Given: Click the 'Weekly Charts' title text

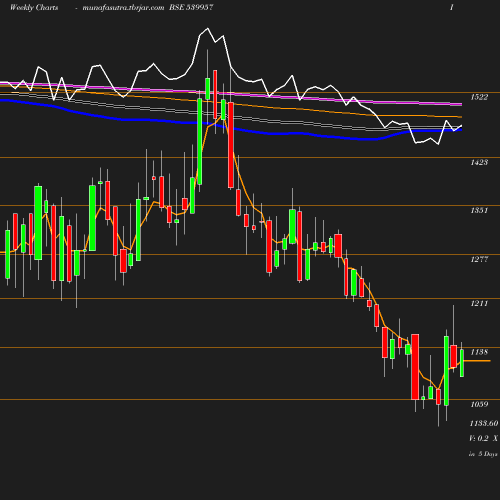Looking at the screenshot, I should 34,8.
